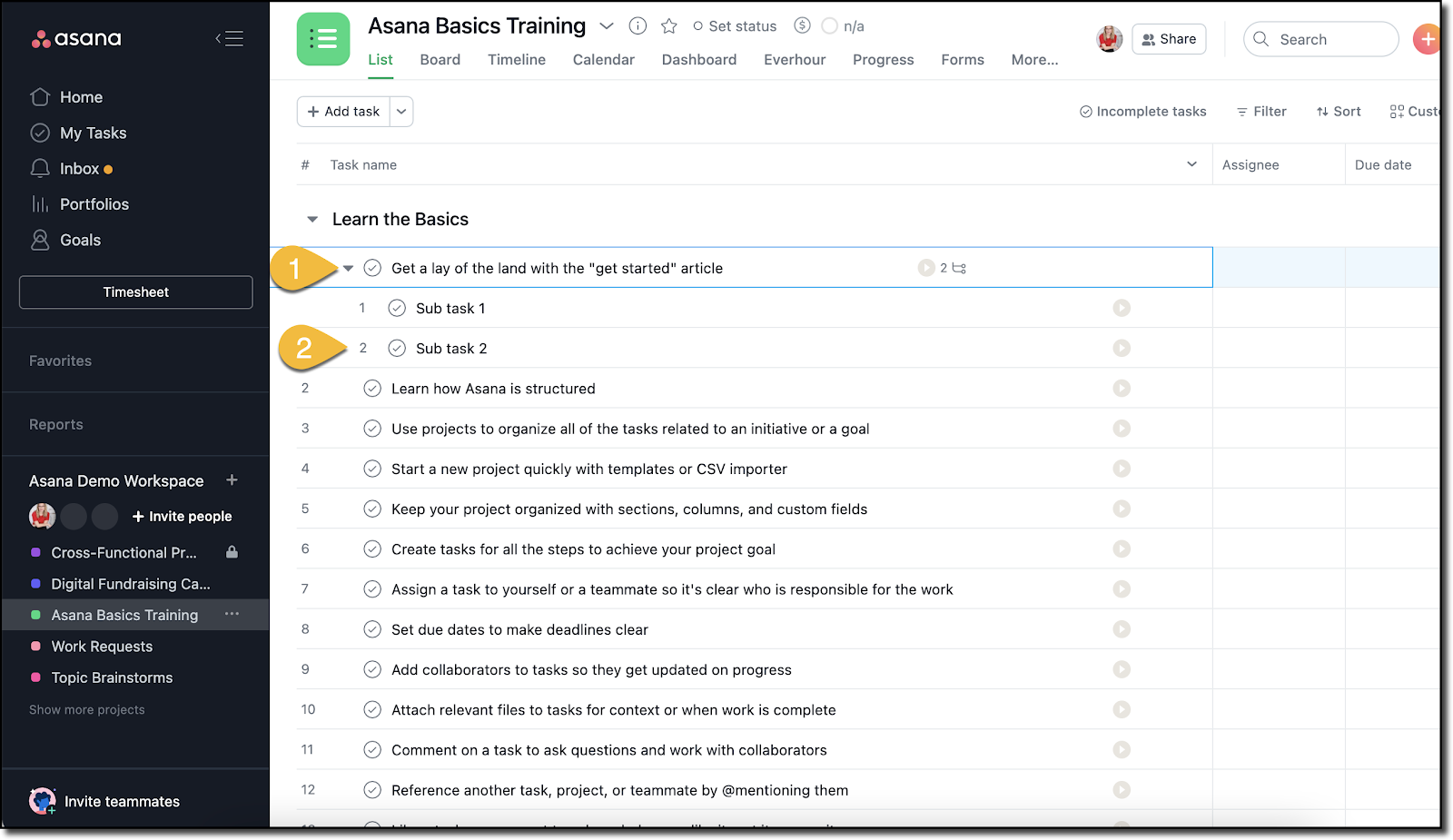Viewport: 1453px width, 840px height.
Task: Complete Learn how Asana is structured
Action: tap(372, 389)
